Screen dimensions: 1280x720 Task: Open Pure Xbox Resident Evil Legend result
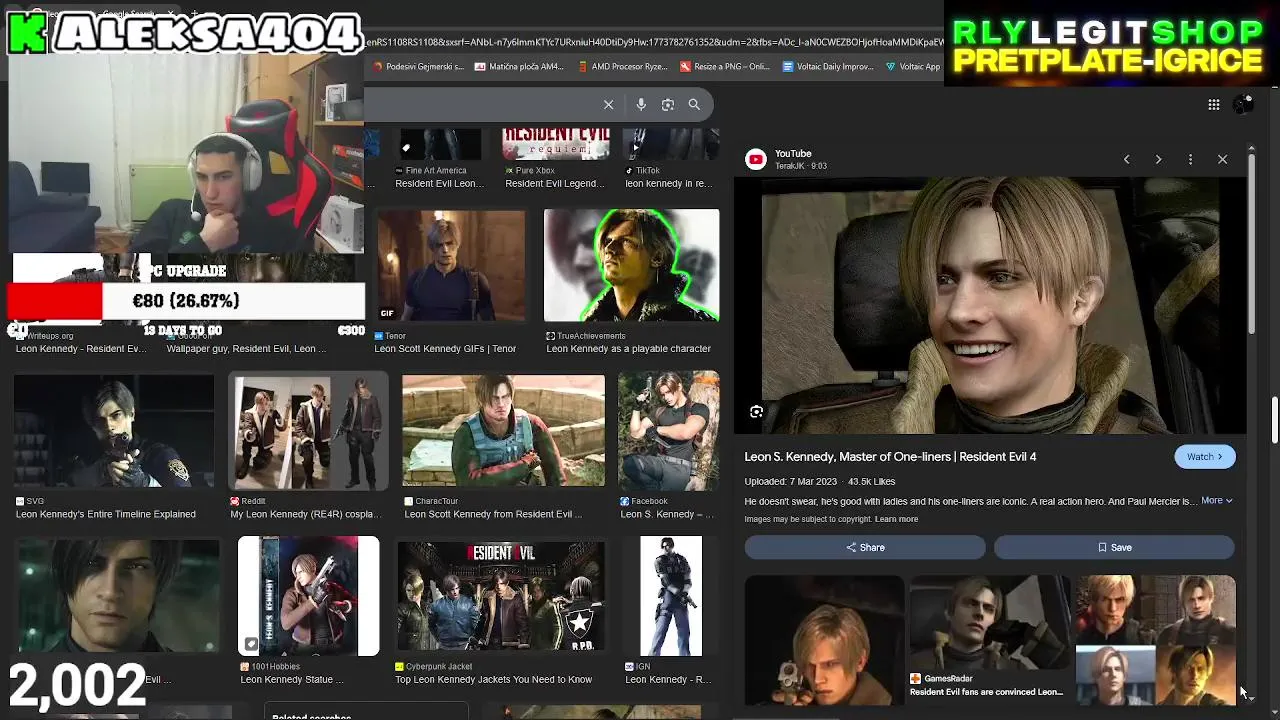(x=556, y=145)
